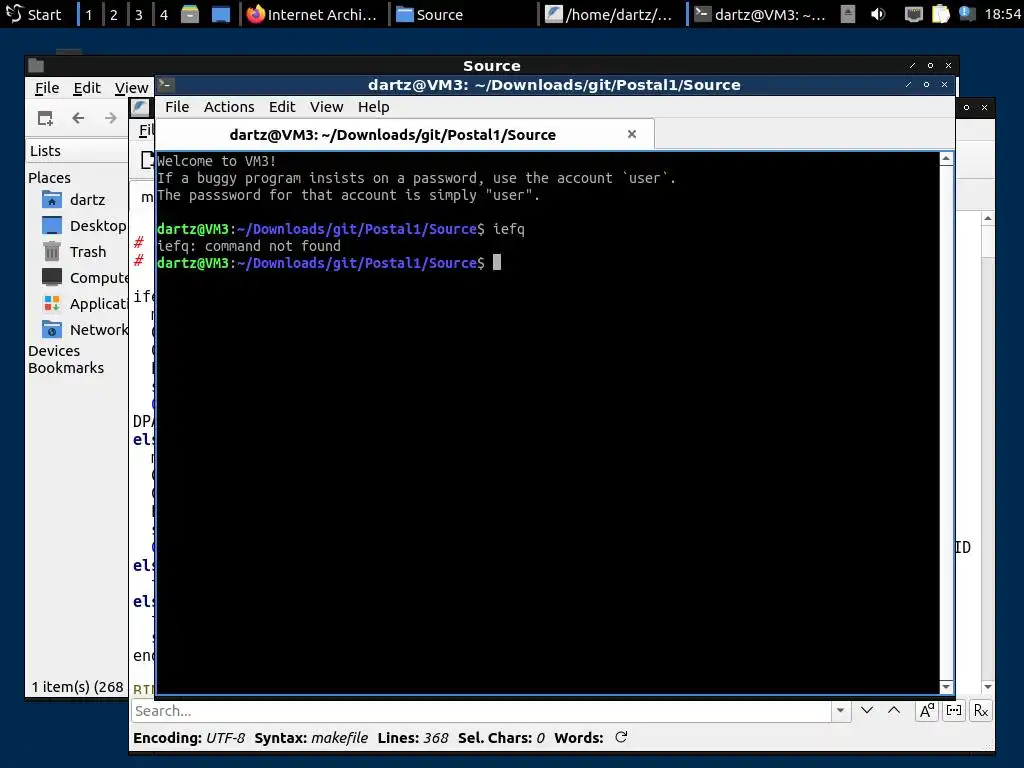Find previous match with the up chevron
This screenshot has width=1024, height=768.
pyautogui.click(x=894, y=711)
